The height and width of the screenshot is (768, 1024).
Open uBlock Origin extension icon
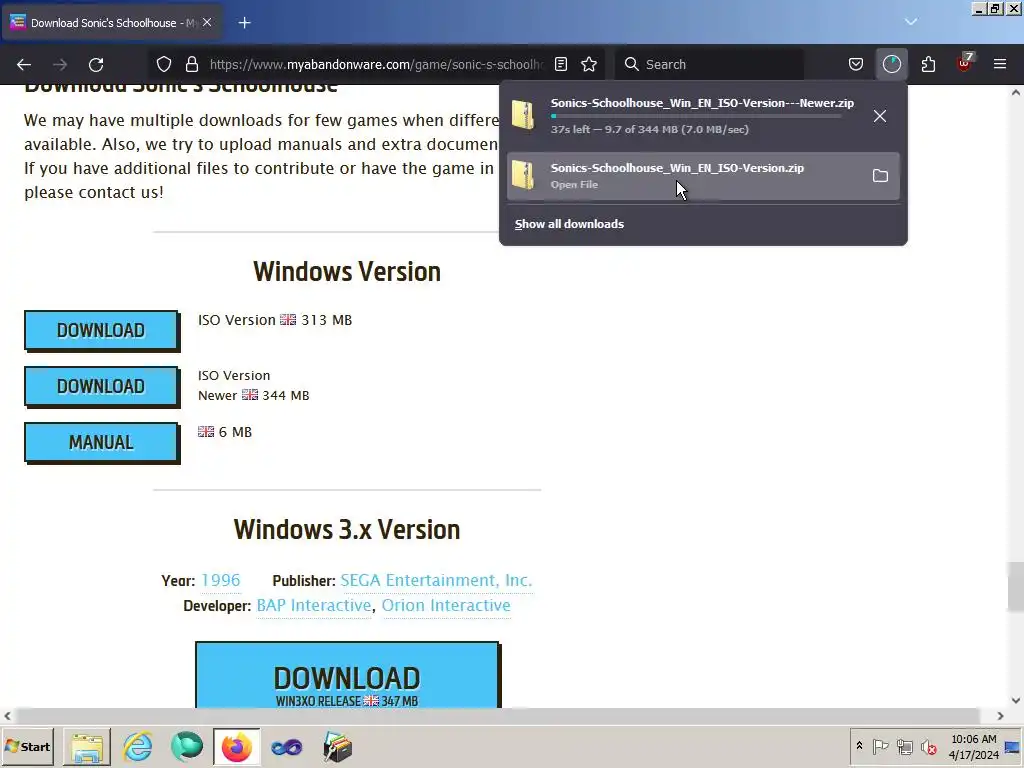click(965, 63)
